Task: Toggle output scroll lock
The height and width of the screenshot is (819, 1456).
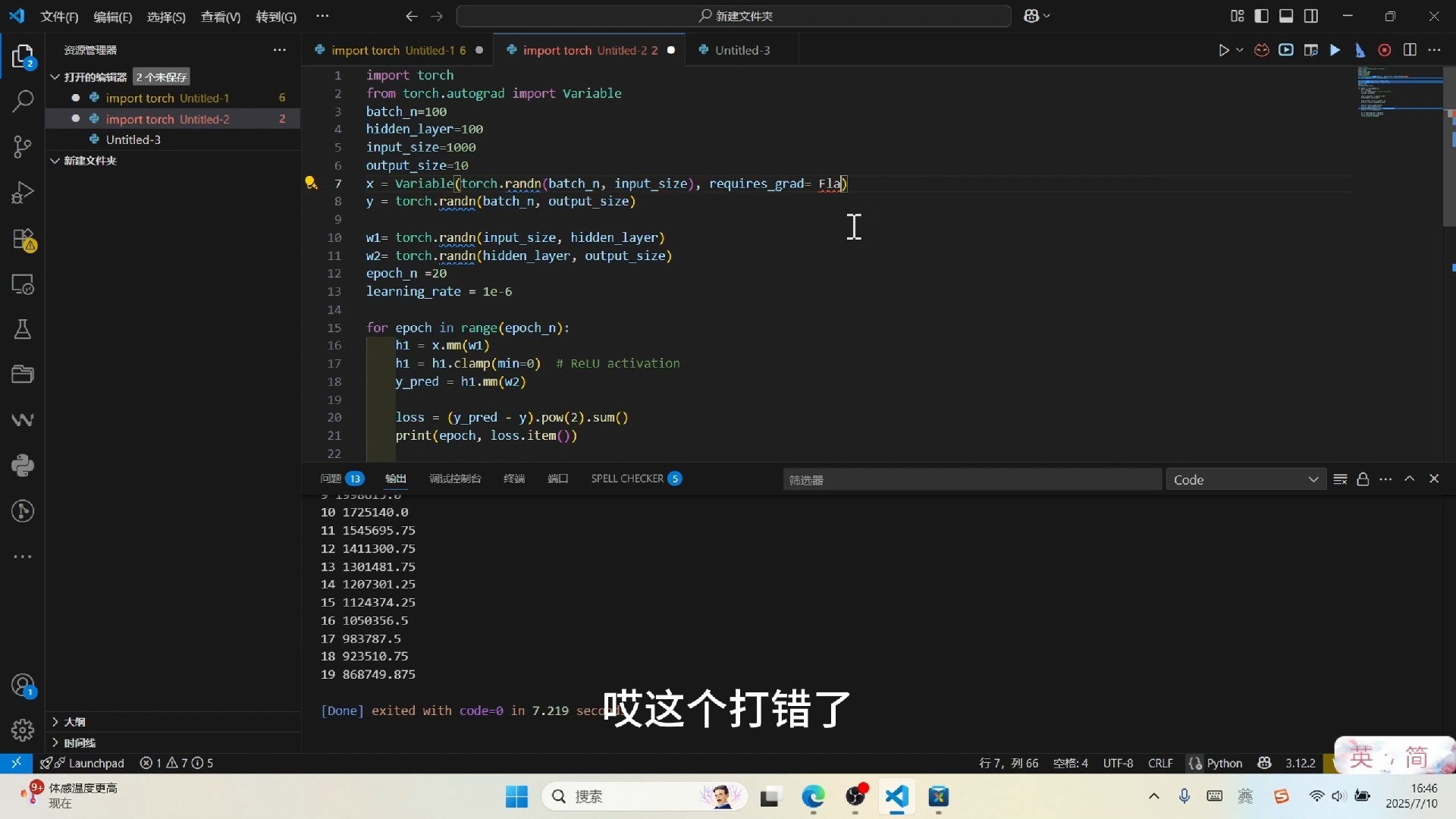Action: 1363,479
